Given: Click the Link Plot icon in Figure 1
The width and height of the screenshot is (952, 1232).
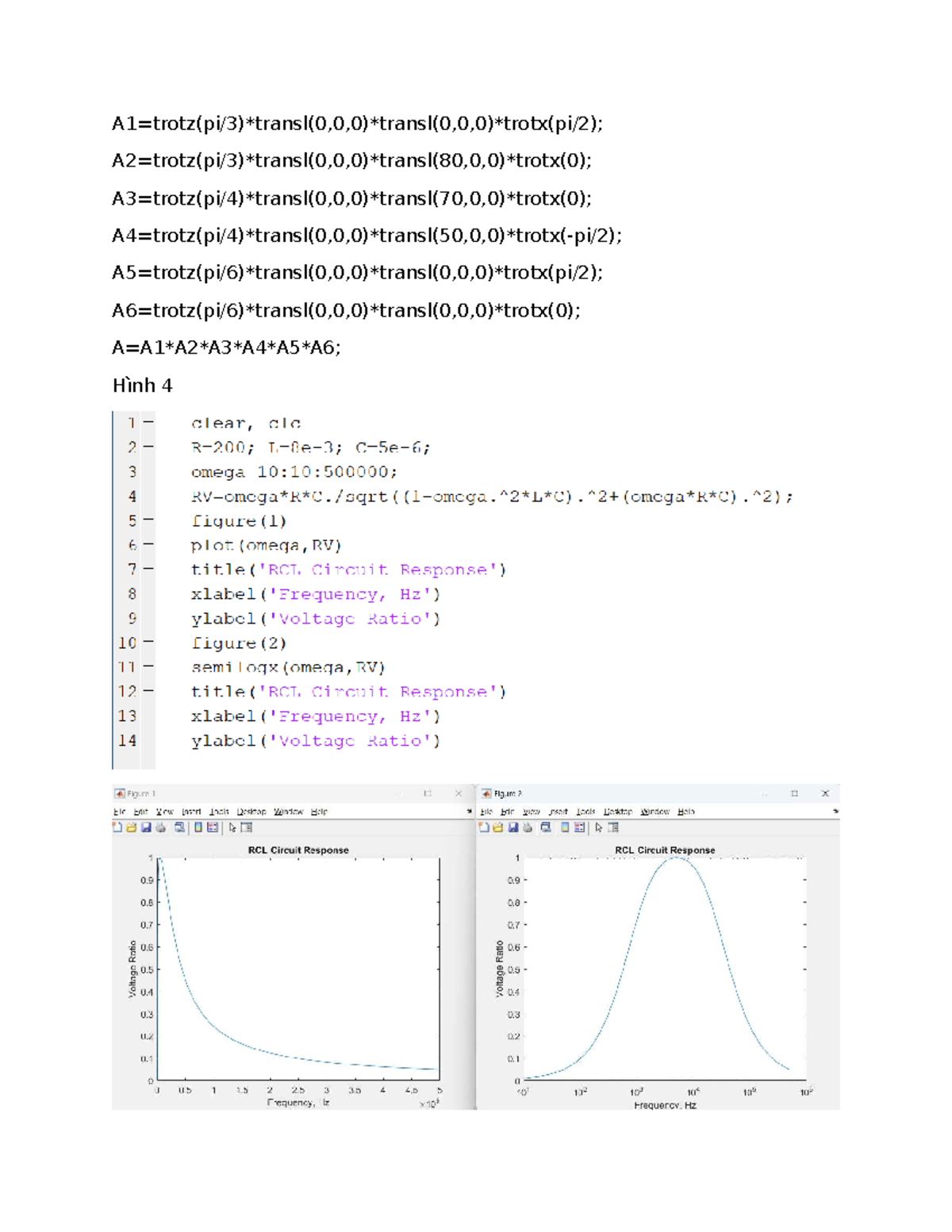Looking at the screenshot, I should (x=180, y=827).
